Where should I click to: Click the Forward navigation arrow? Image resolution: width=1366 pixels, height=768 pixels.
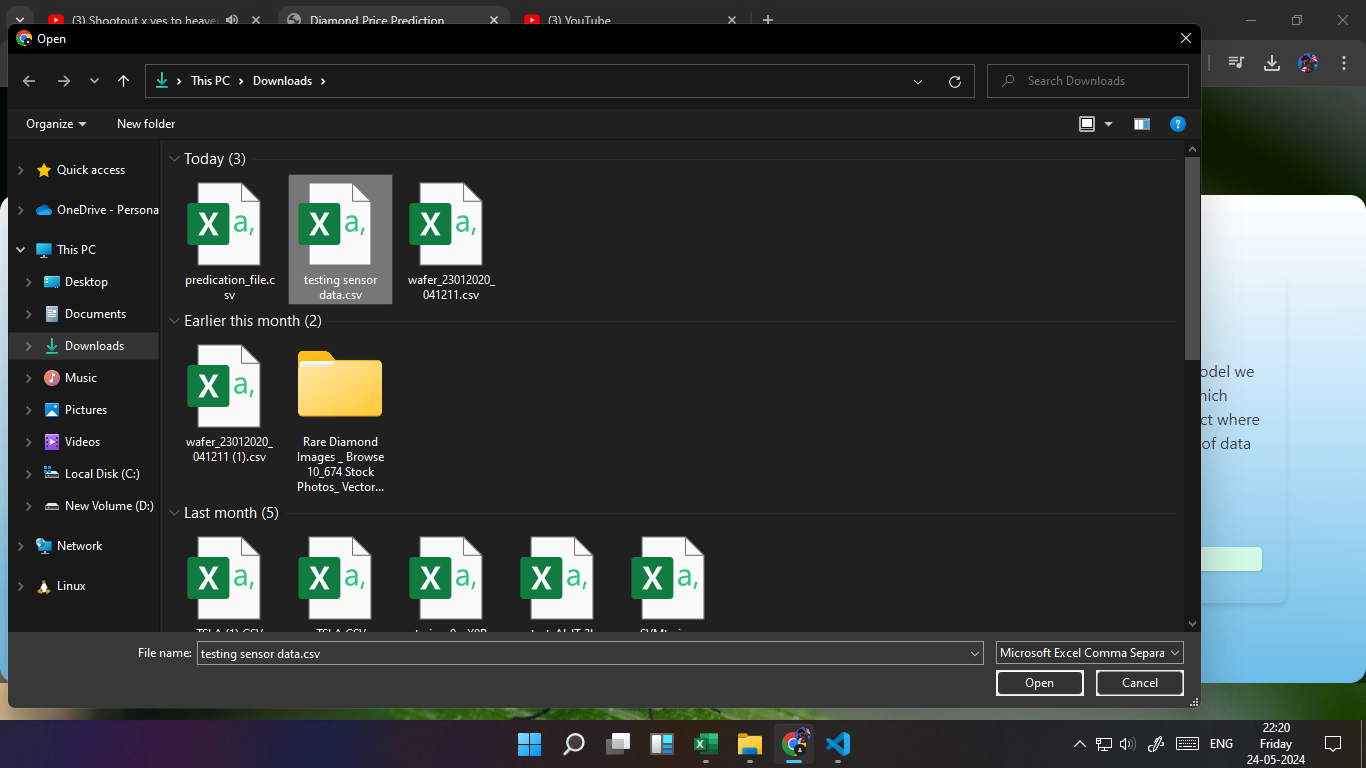click(64, 81)
